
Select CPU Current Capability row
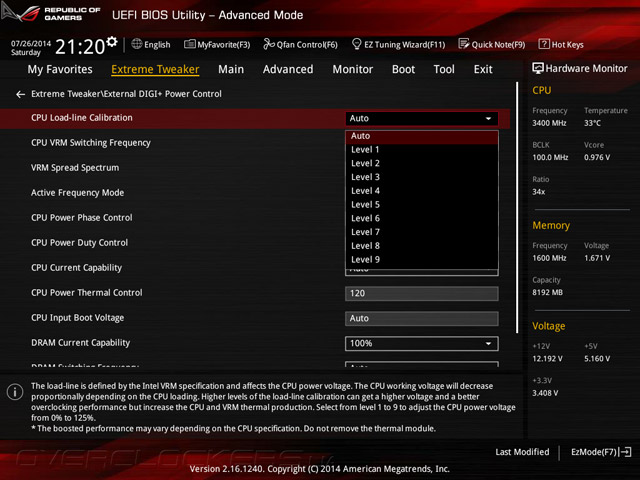point(76,268)
